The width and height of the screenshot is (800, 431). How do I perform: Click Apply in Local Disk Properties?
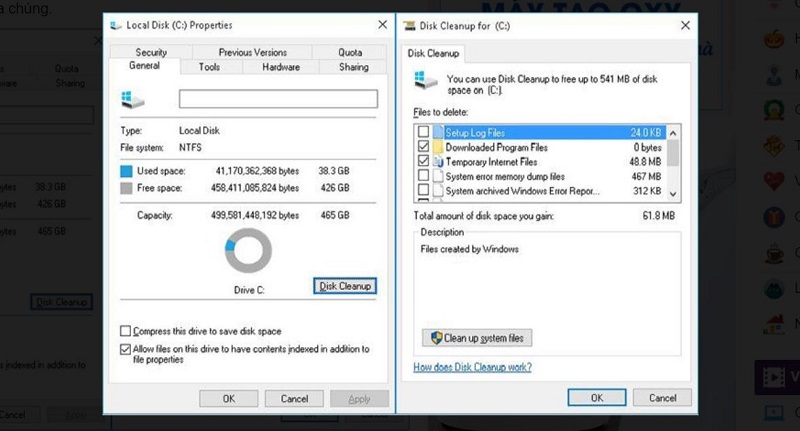point(359,399)
